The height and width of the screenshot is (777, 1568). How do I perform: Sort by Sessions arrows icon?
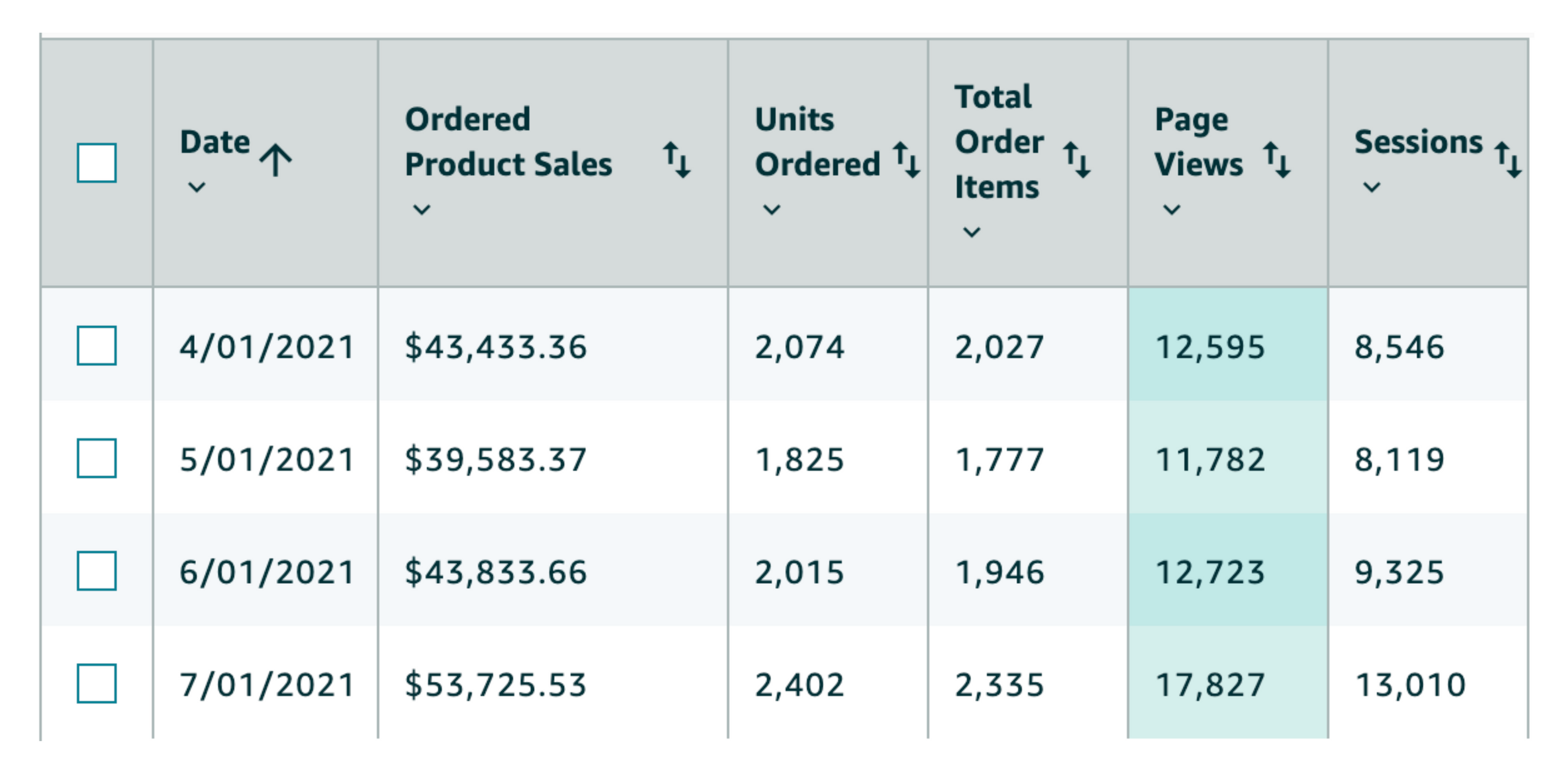click(x=1507, y=160)
